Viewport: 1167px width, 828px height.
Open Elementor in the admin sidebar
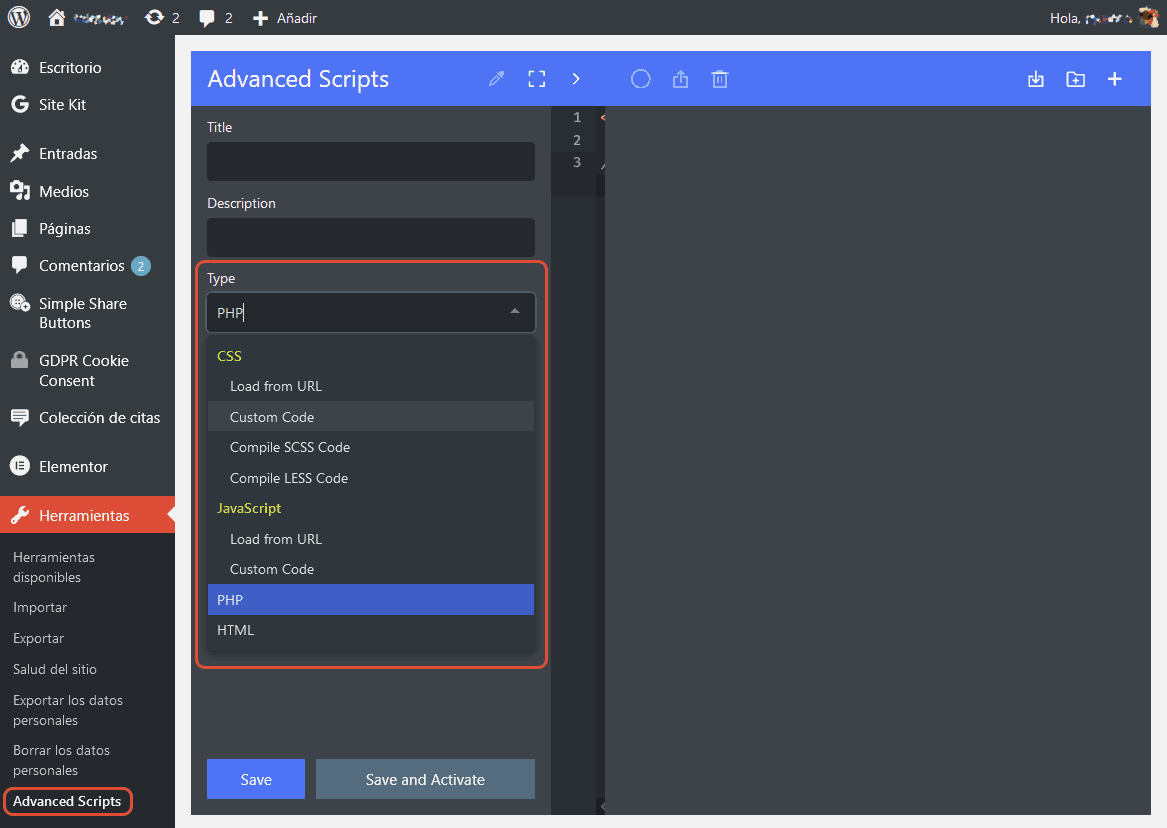click(x=73, y=467)
